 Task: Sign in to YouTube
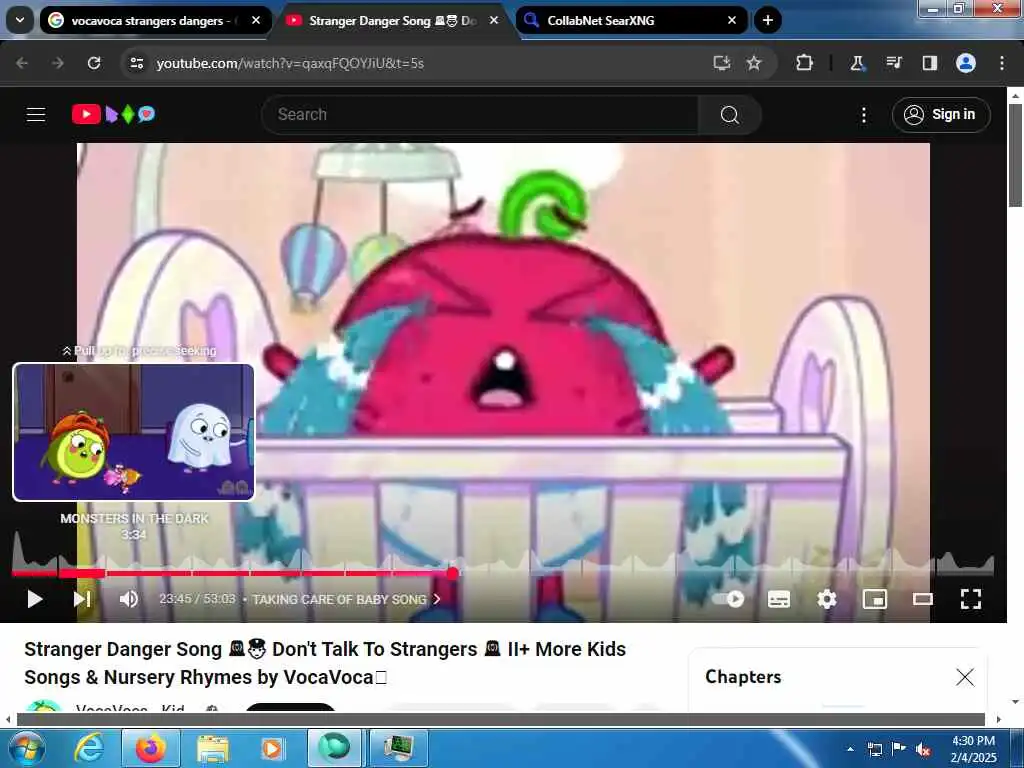(940, 114)
